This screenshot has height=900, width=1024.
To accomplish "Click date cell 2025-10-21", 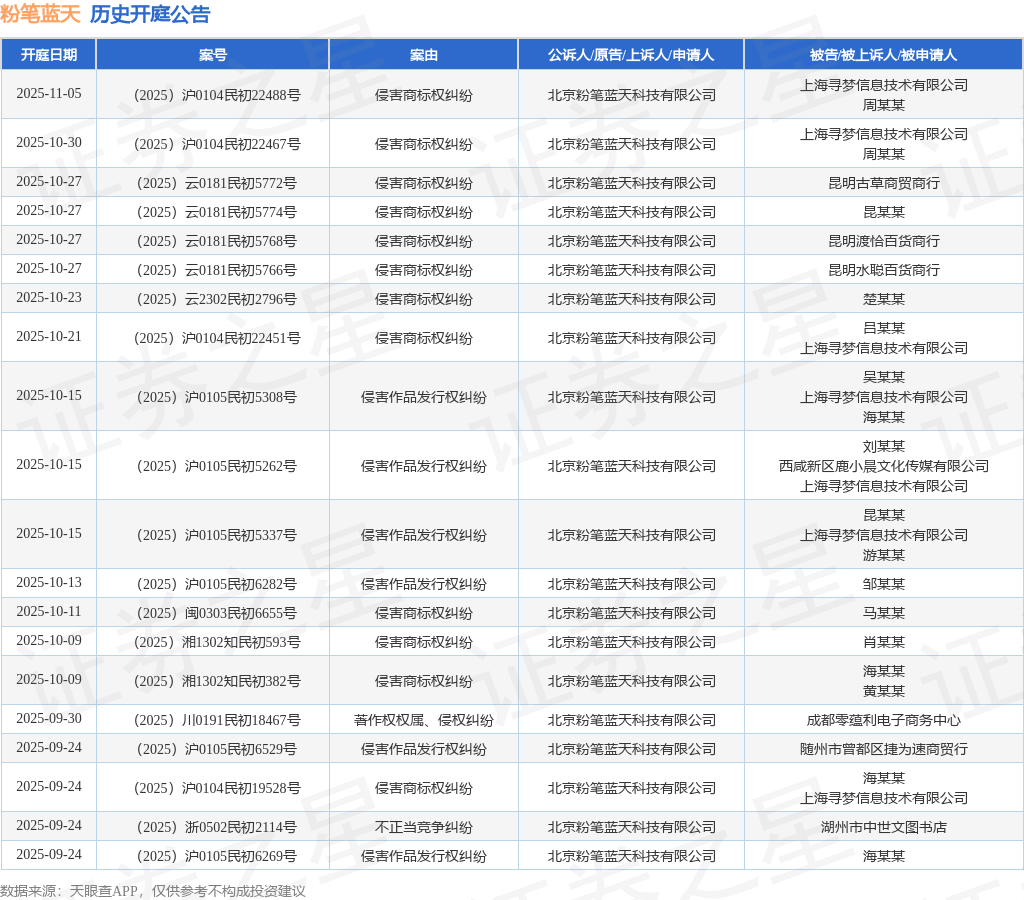I will click(x=49, y=336).
